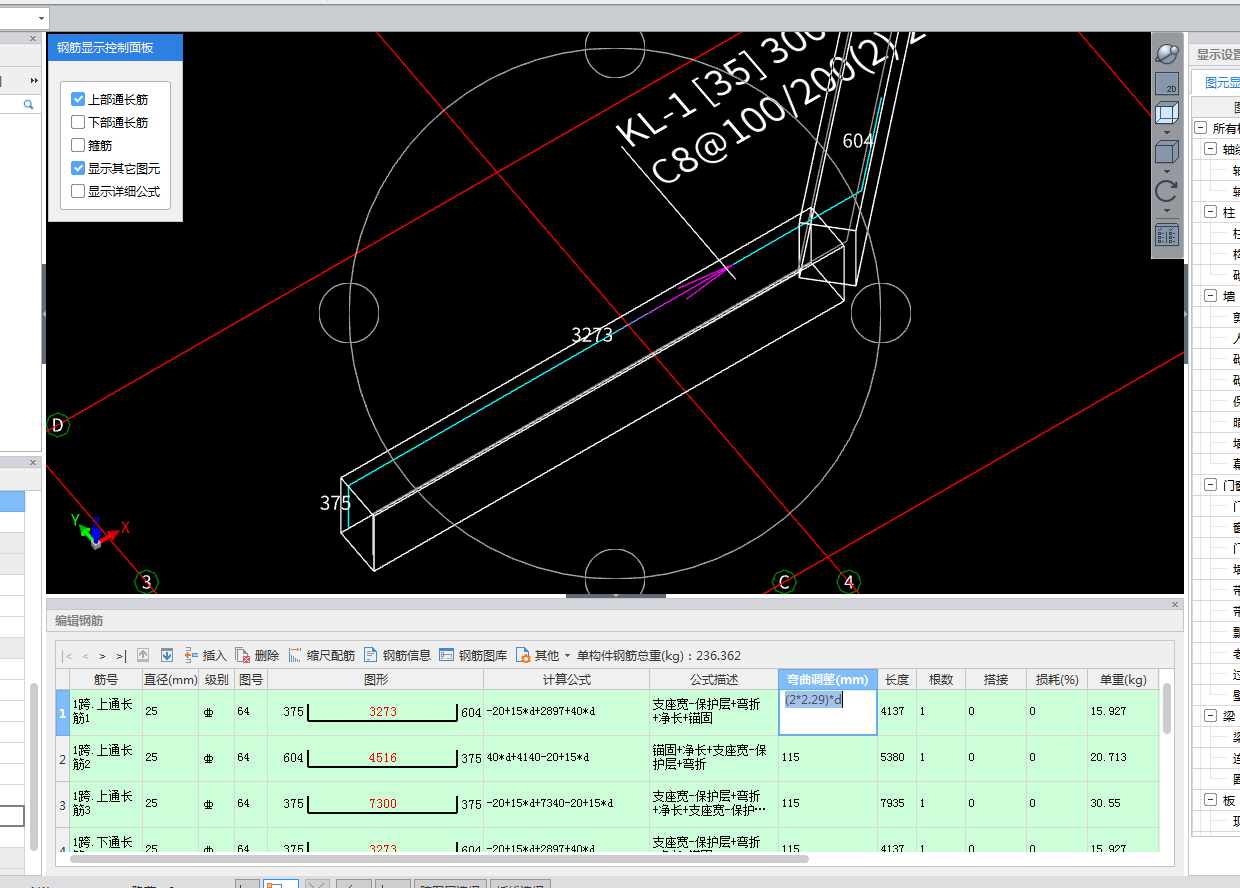Select the wireframe cube view icon
Viewport: 1240px width, 888px height.
coord(1166,113)
